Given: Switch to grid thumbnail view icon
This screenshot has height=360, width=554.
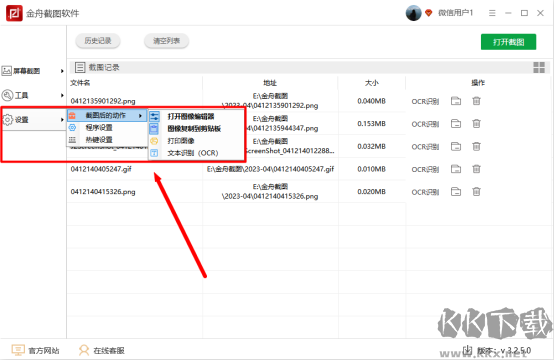Looking at the screenshot, I should [x=539, y=67].
